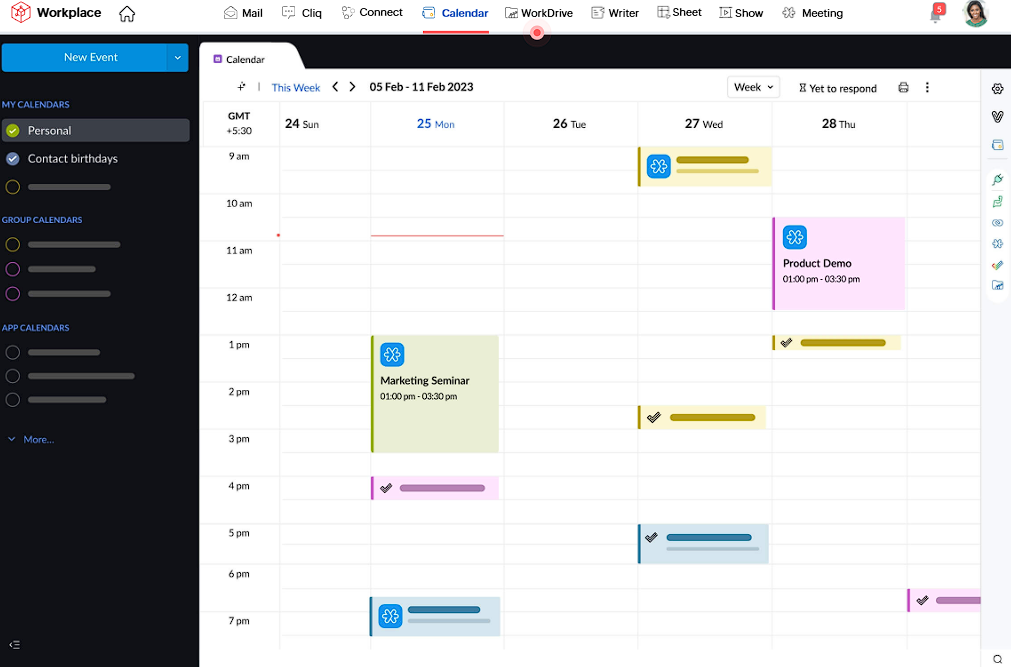
Task: Expand the New Event dropdown arrow
Action: click(x=179, y=58)
